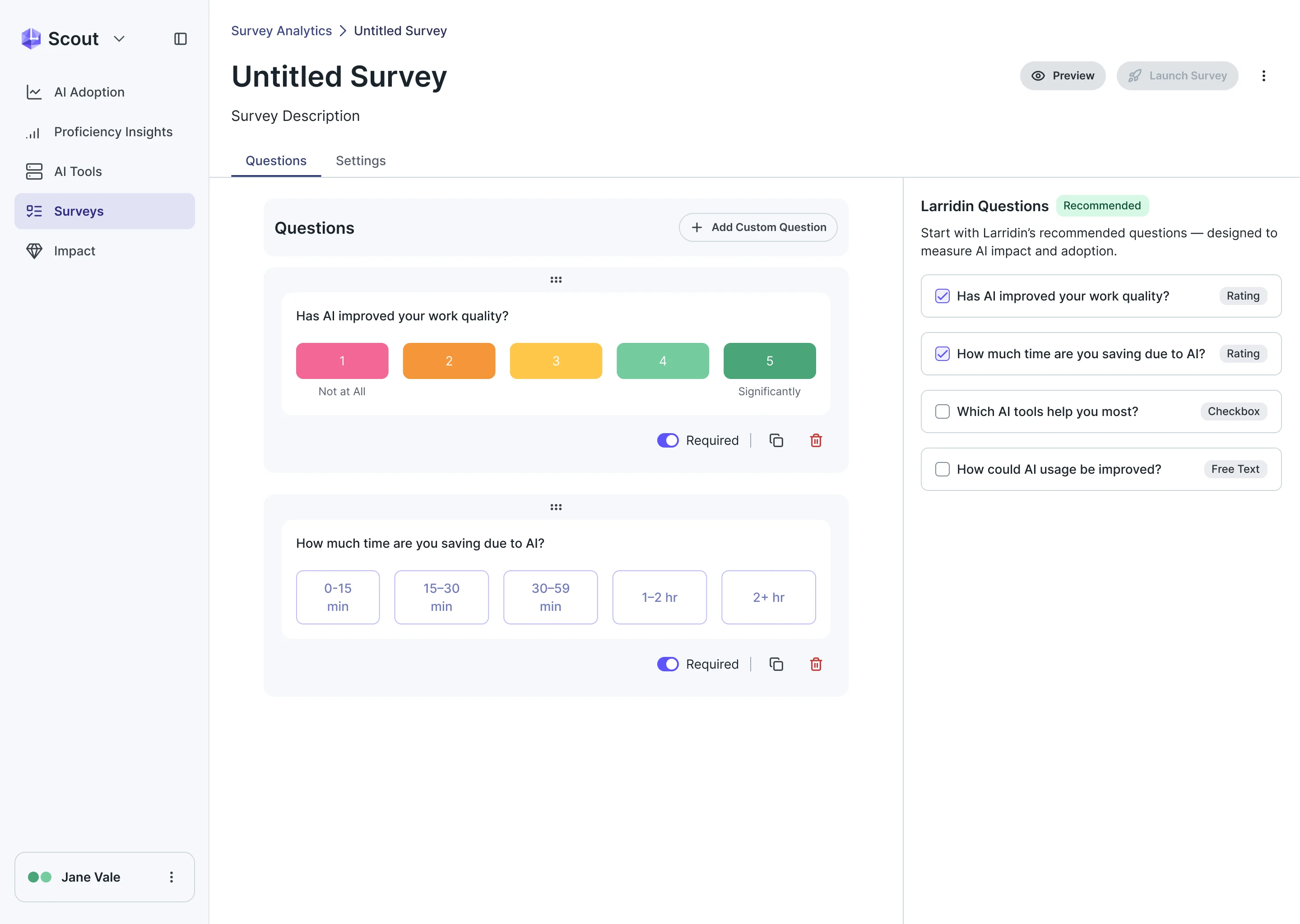Switch to the Settings tab
The height and width of the screenshot is (924, 1300).
[361, 161]
